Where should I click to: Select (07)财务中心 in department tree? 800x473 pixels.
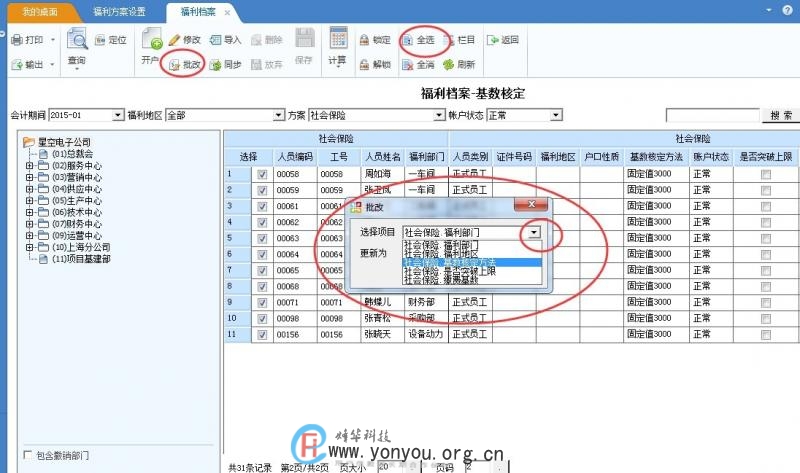click(77, 224)
